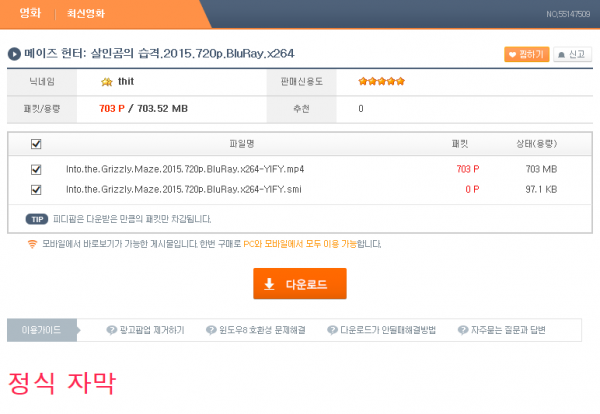This screenshot has height=414, width=600.
Task: Report the post with the 신고 button
Action: pyautogui.click(x=573, y=54)
